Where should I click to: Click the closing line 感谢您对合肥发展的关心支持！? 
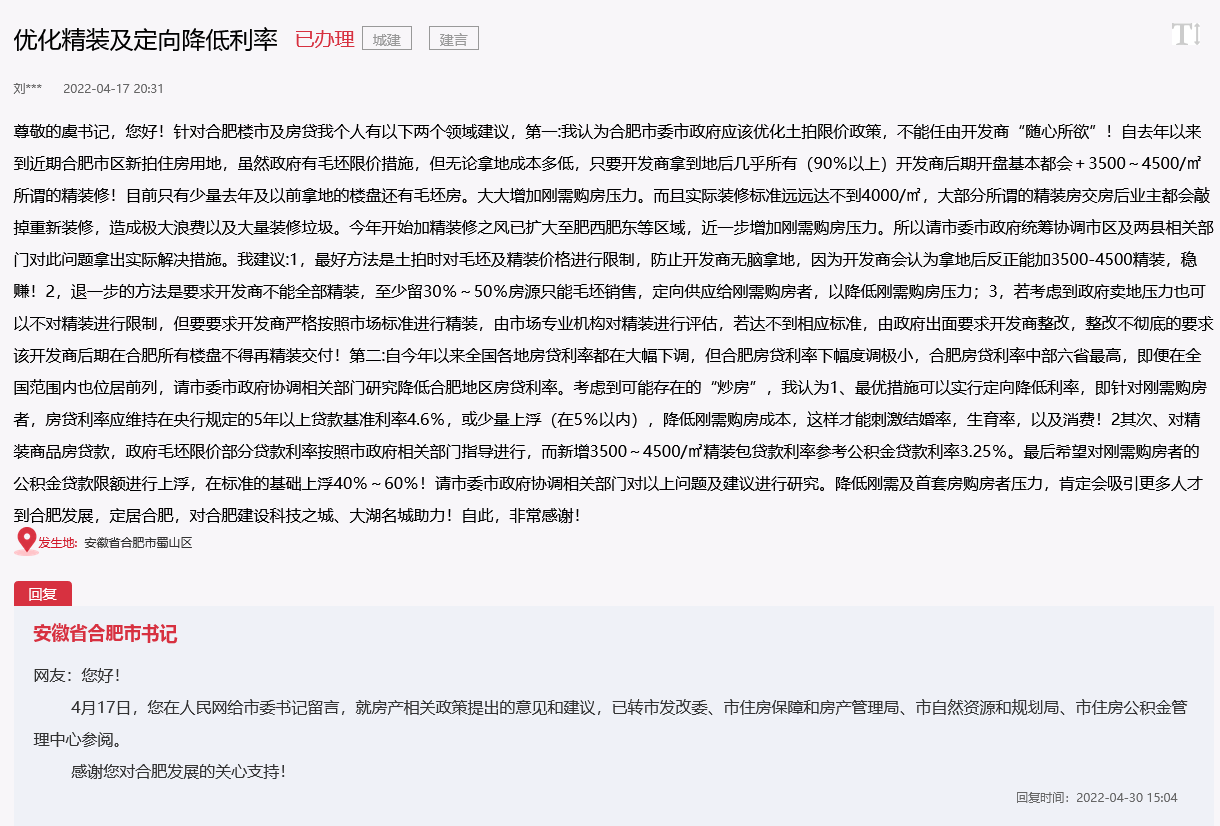click(180, 772)
